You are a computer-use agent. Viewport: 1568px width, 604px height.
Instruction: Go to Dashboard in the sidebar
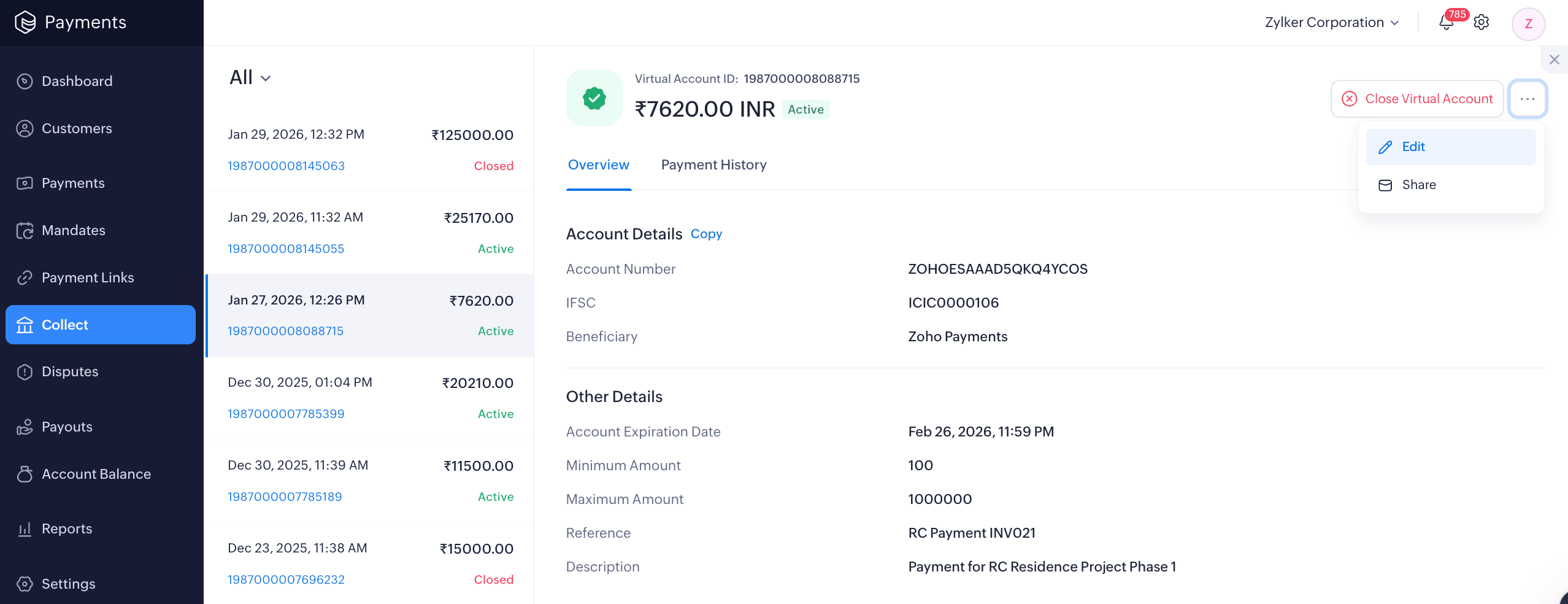point(77,81)
